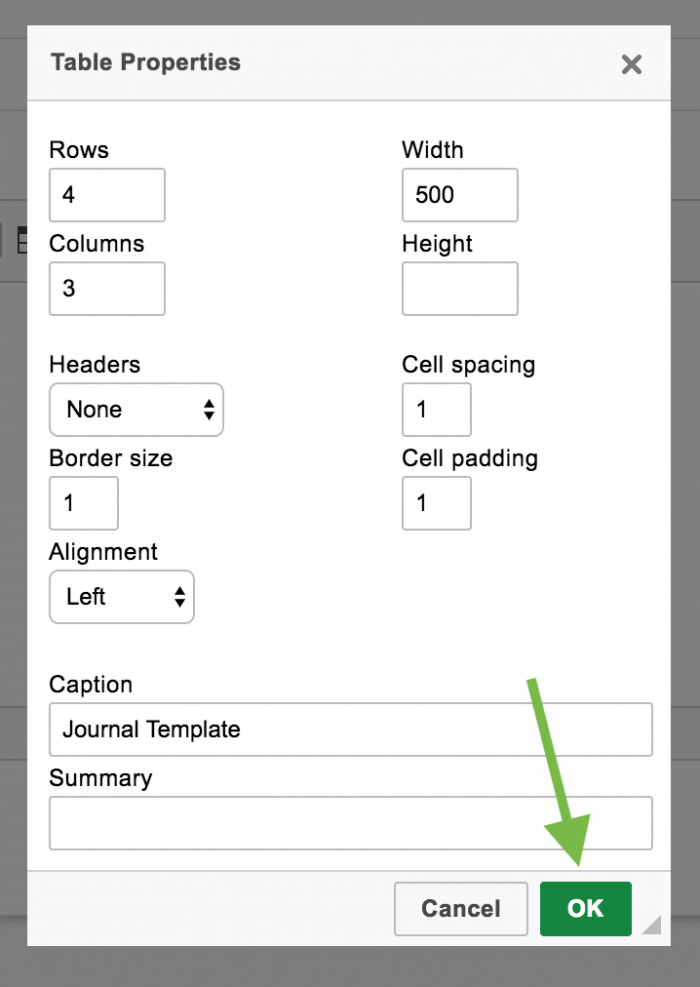Click the Table Properties title bar
This screenshot has height=987, width=700.
(349, 63)
